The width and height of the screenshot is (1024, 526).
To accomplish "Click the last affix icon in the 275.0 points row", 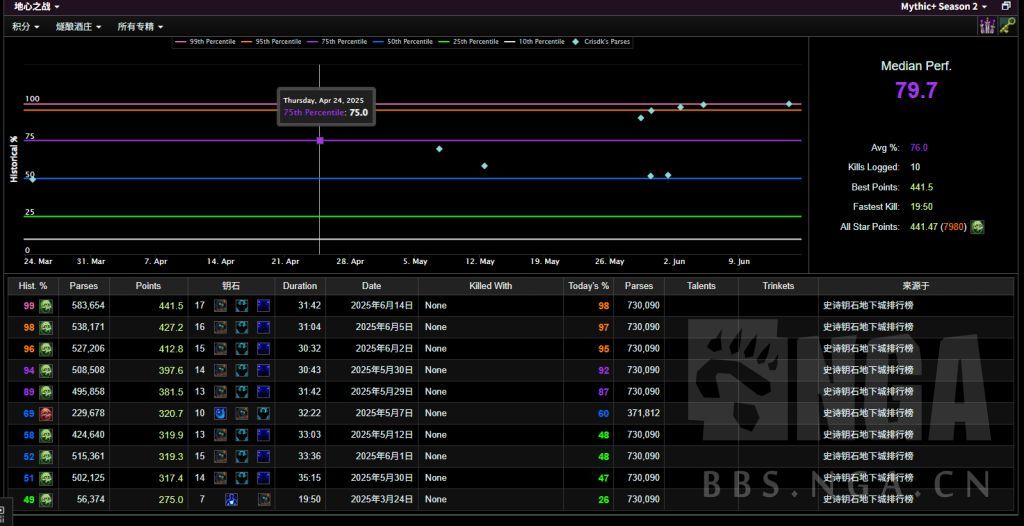I will 264,499.
